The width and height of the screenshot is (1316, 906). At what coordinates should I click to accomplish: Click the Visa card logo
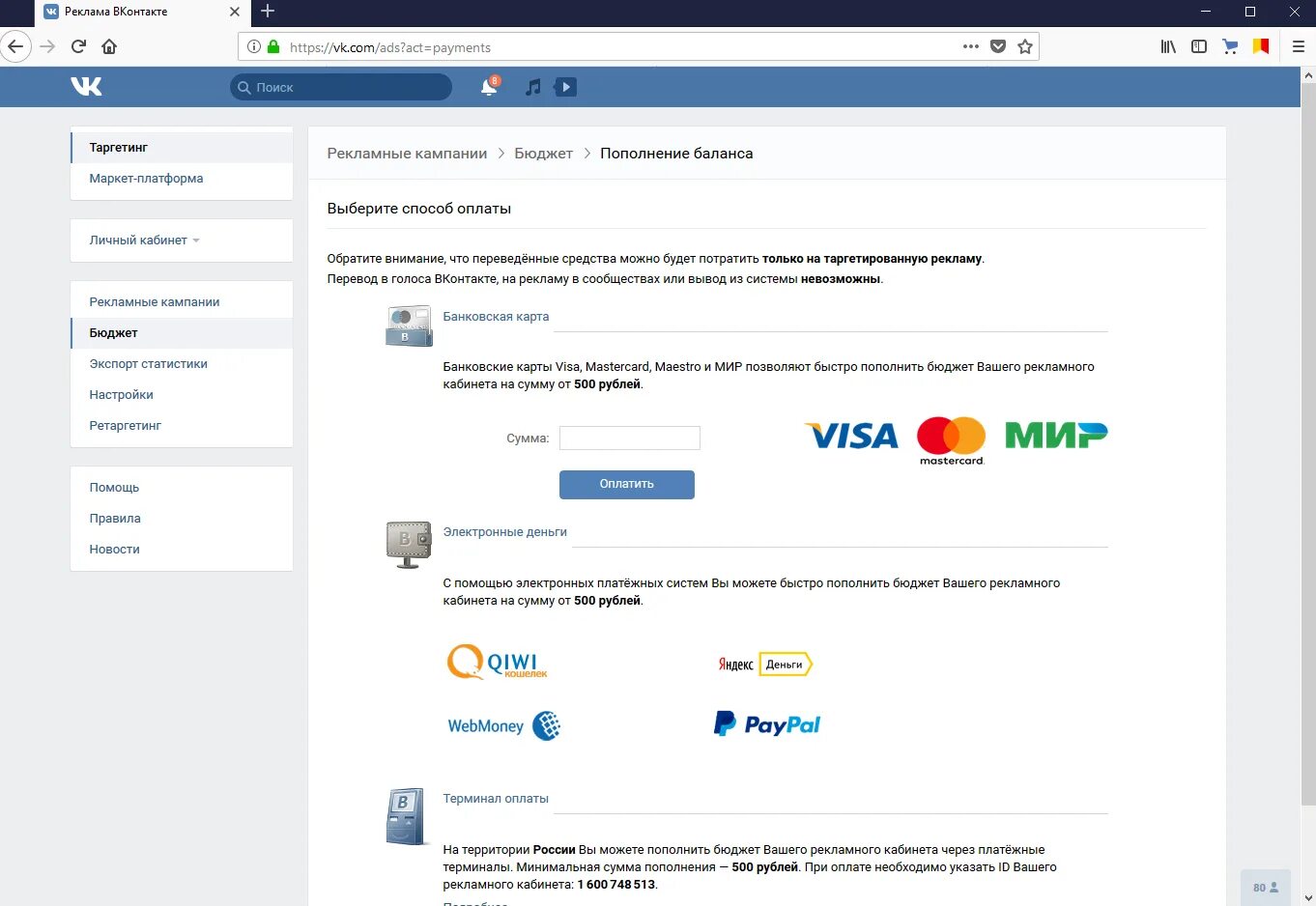(x=851, y=436)
